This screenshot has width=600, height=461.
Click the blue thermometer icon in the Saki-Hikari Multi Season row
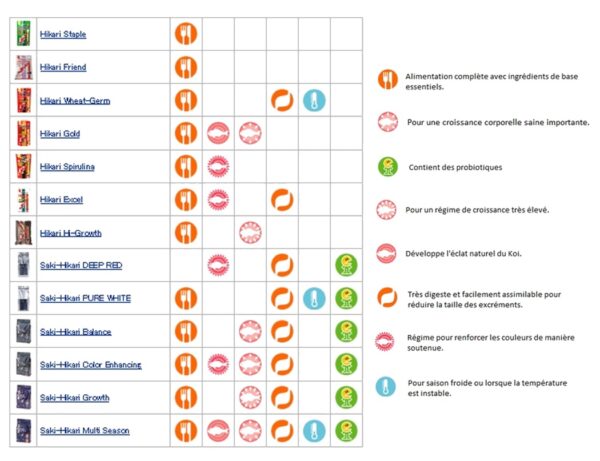(314, 430)
